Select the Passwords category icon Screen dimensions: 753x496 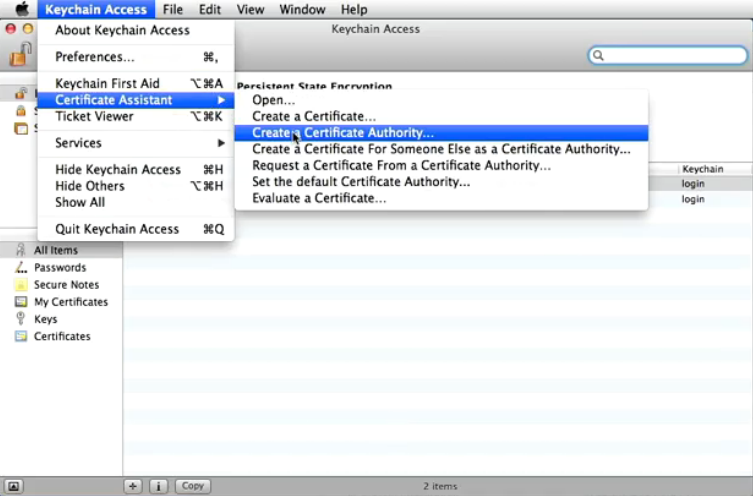click(21, 267)
